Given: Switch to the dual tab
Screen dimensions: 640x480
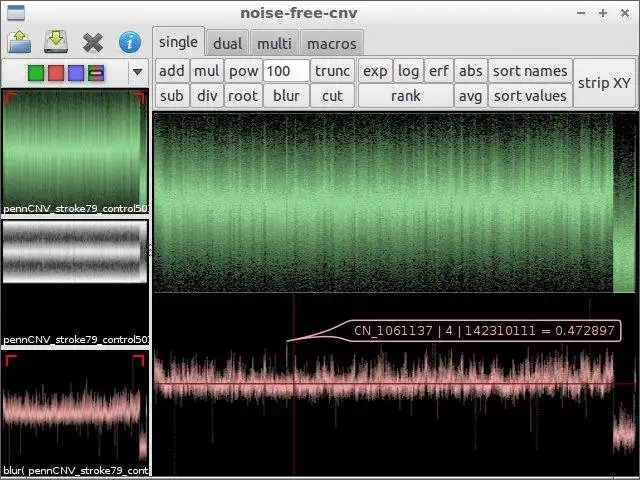Looking at the screenshot, I should [x=227, y=43].
